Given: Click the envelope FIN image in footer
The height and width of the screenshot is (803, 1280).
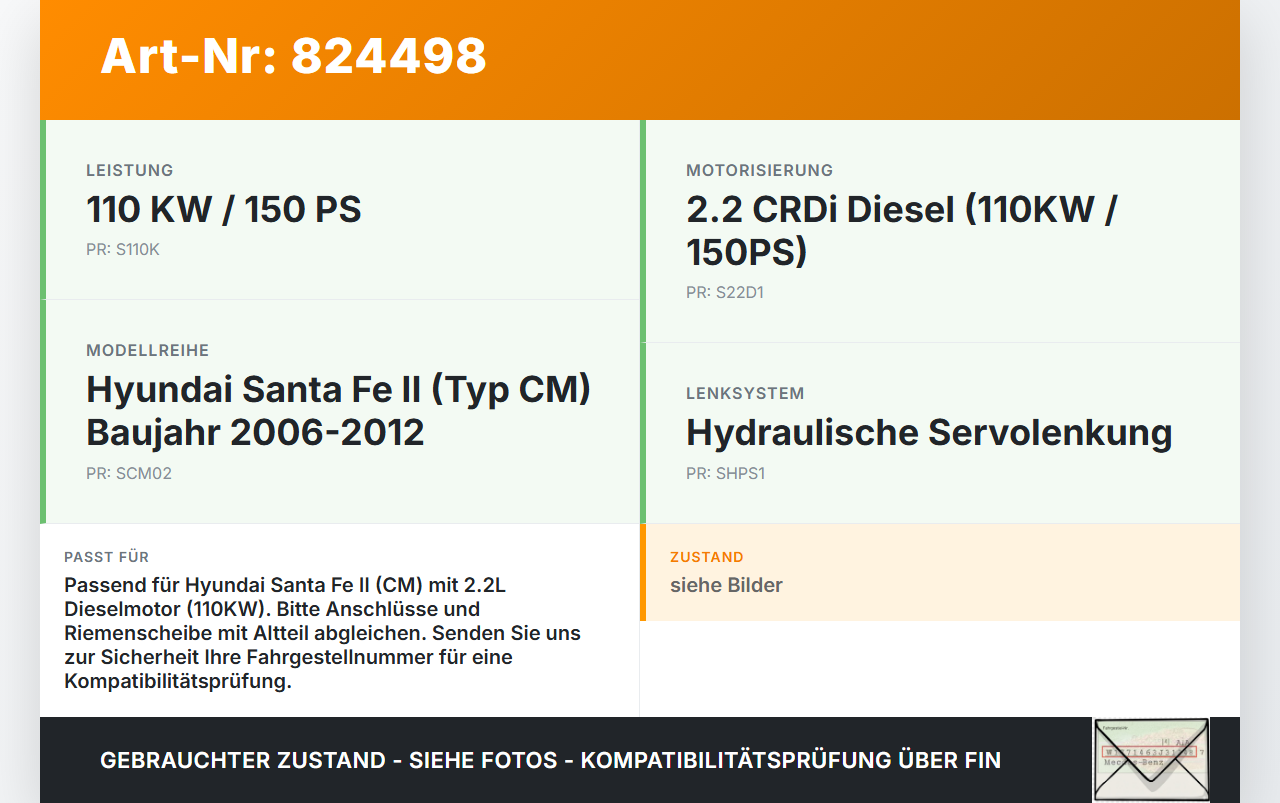Looking at the screenshot, I should coord(1151,760).
